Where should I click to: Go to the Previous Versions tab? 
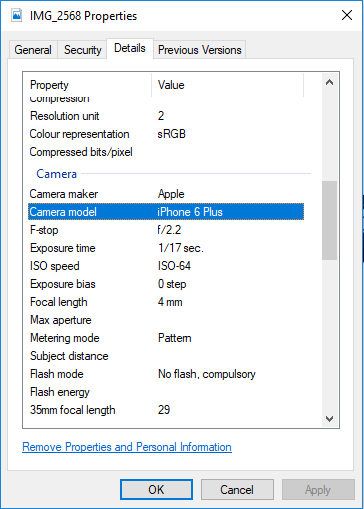click(x=200, y=50)
